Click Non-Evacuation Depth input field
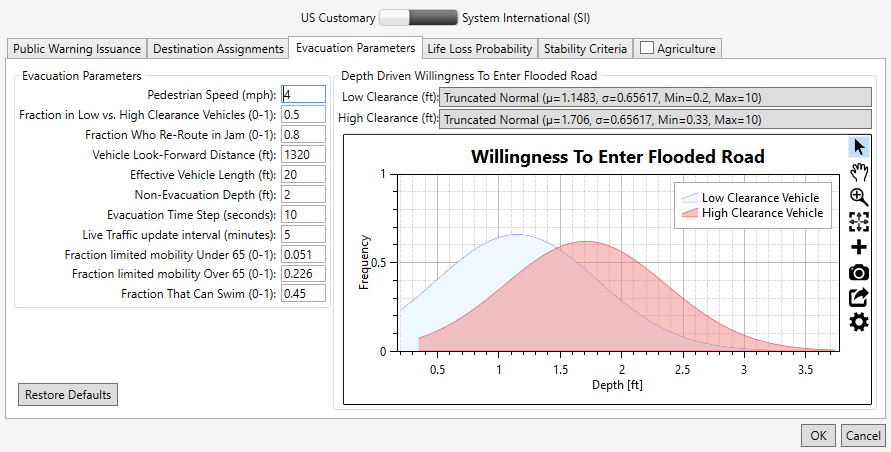The height and width of the screenshot is (452, 891). [303, 194]
